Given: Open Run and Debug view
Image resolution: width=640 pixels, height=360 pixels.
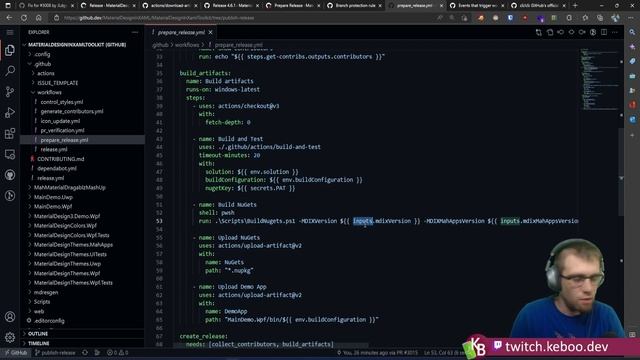Looking at the screenshot, I should point(10,113).
